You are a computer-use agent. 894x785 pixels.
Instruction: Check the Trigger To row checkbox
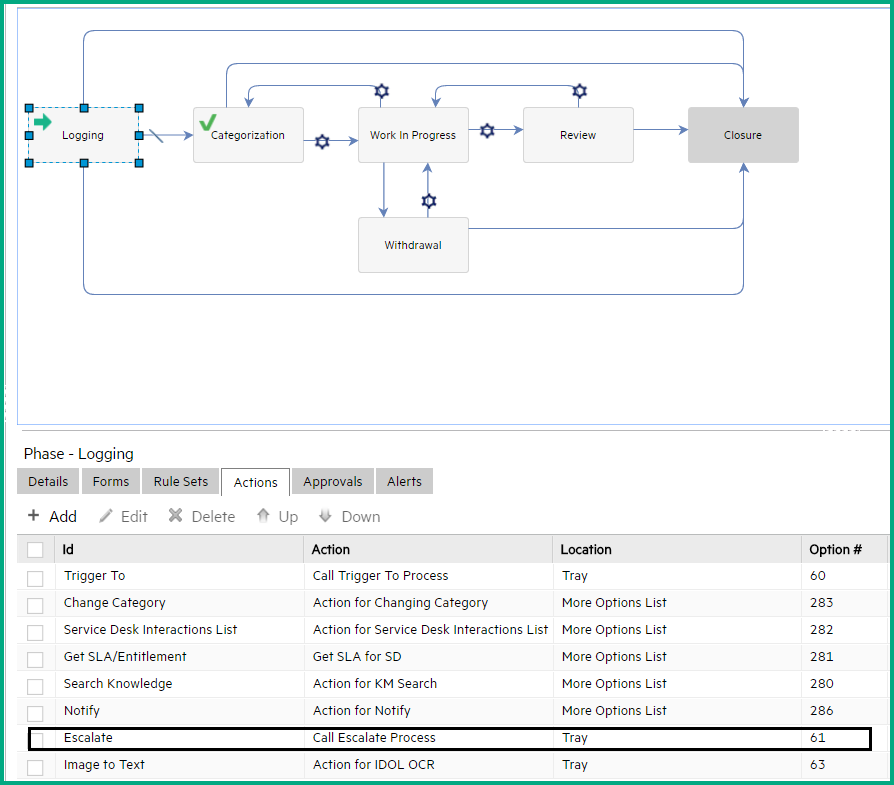tap(35, 579)
